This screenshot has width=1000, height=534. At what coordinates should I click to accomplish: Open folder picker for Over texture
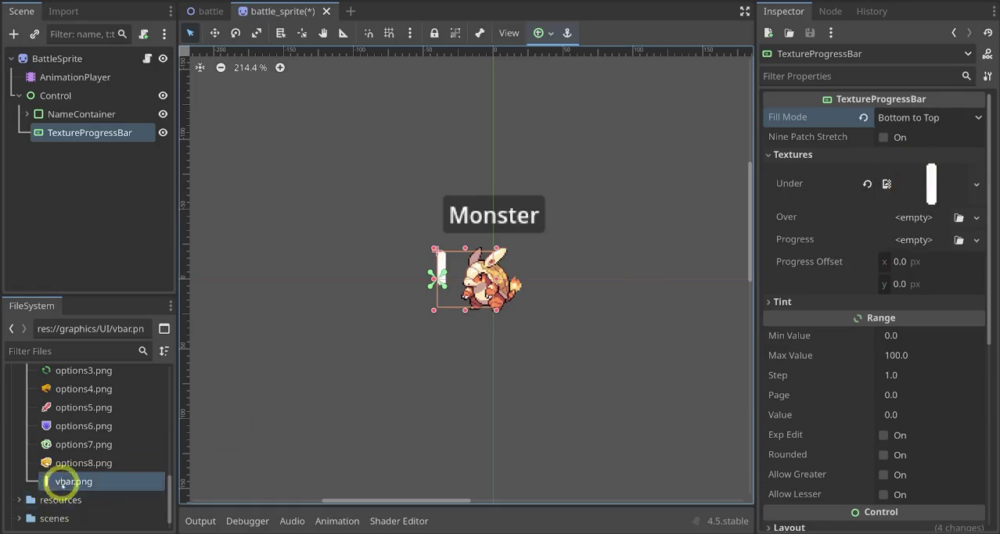(x=959, y=218)
